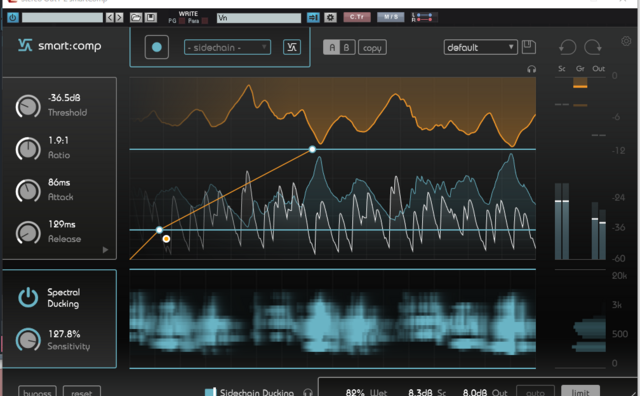
Task: Toggle headphone monitoring above the display
Action: click(x=531, y=69)
